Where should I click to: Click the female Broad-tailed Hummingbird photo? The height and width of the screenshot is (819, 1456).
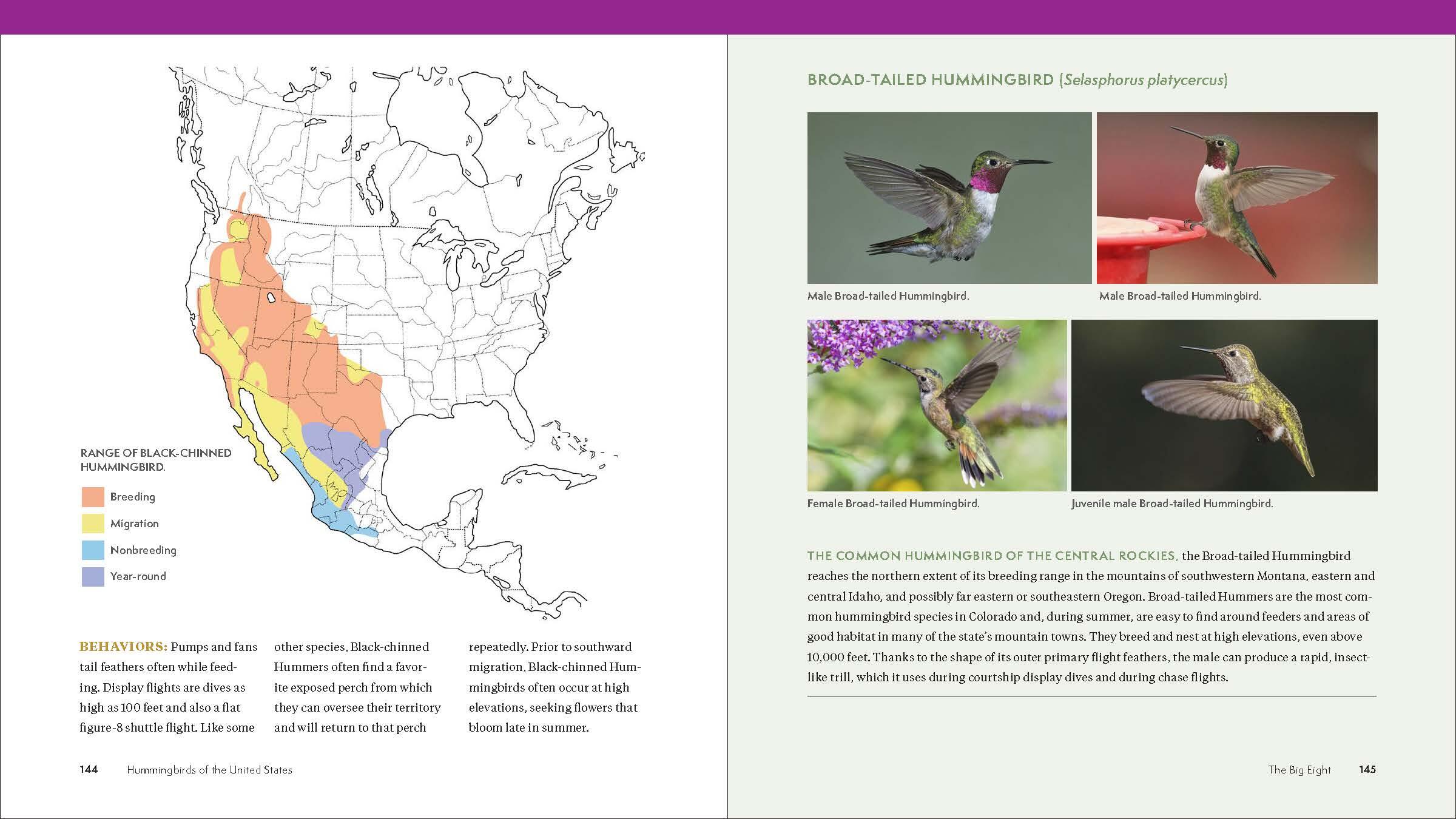pos(936,405)
